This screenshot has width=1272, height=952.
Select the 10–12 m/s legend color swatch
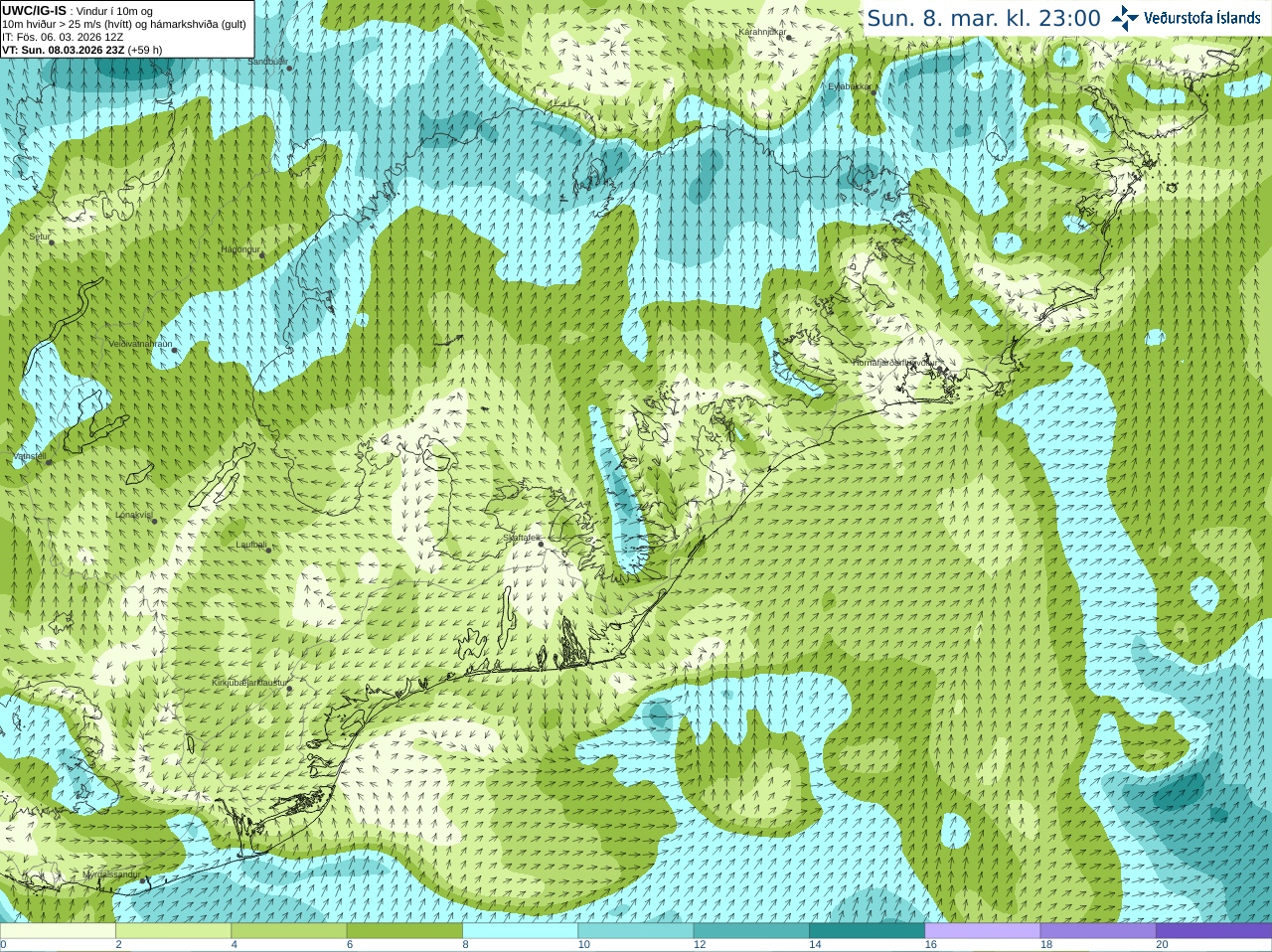[636, 931]
